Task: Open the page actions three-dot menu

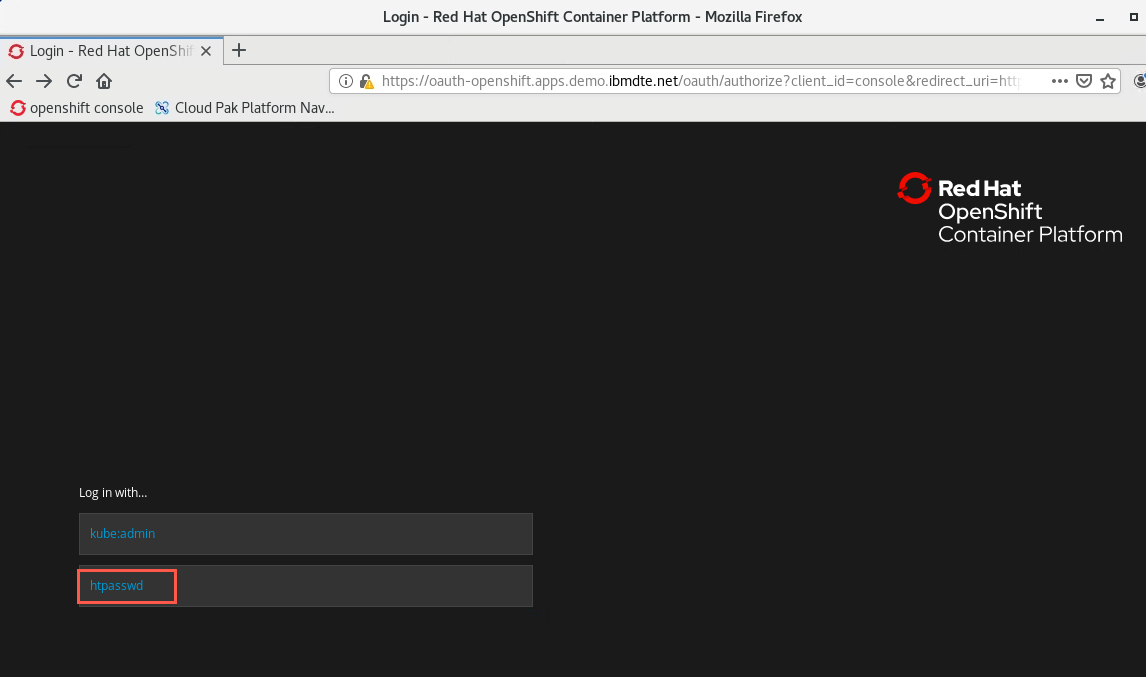Action: click(1060, 81)
